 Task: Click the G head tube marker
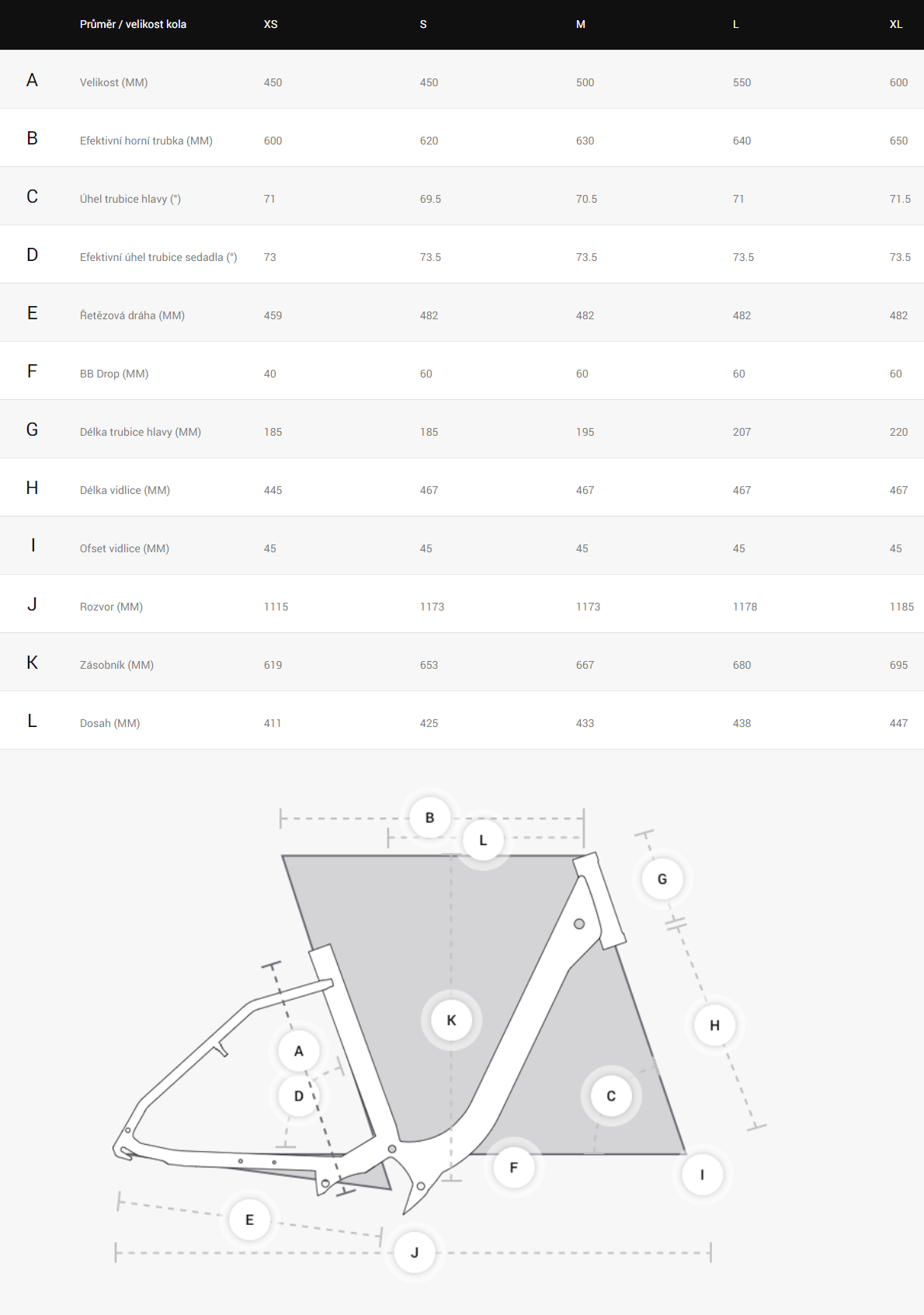(x=662, y=878)
